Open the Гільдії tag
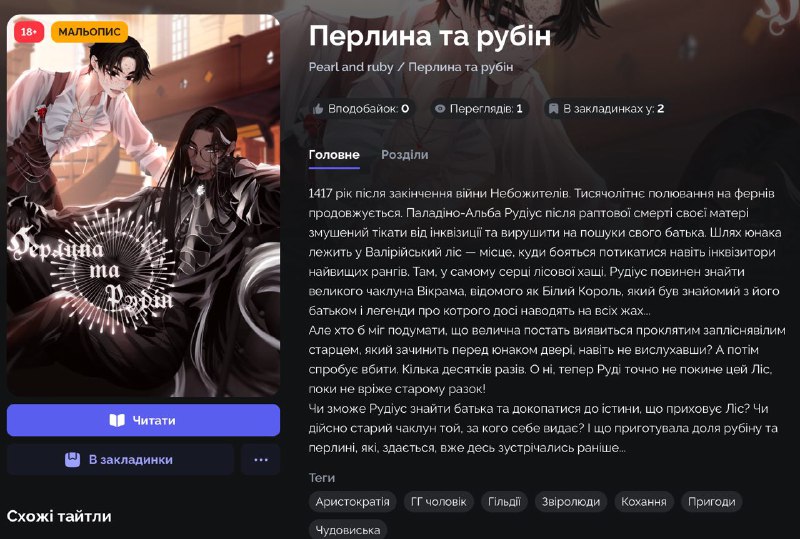 [504, 502]
